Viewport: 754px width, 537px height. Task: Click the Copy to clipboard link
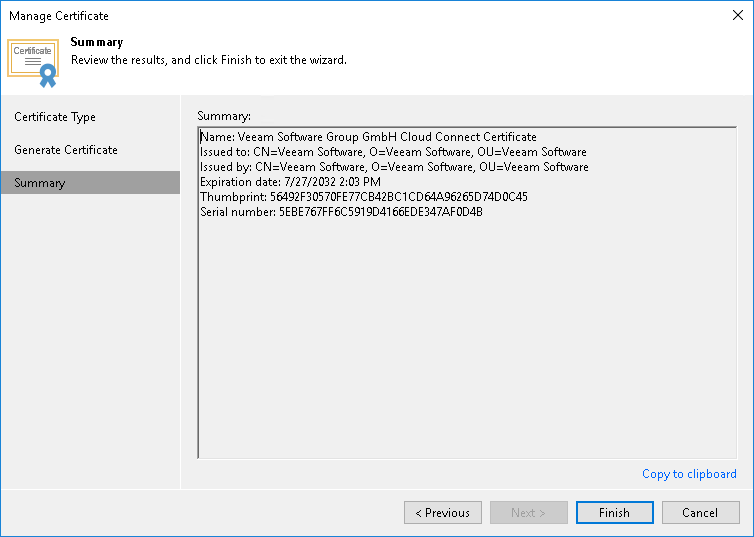689,474
